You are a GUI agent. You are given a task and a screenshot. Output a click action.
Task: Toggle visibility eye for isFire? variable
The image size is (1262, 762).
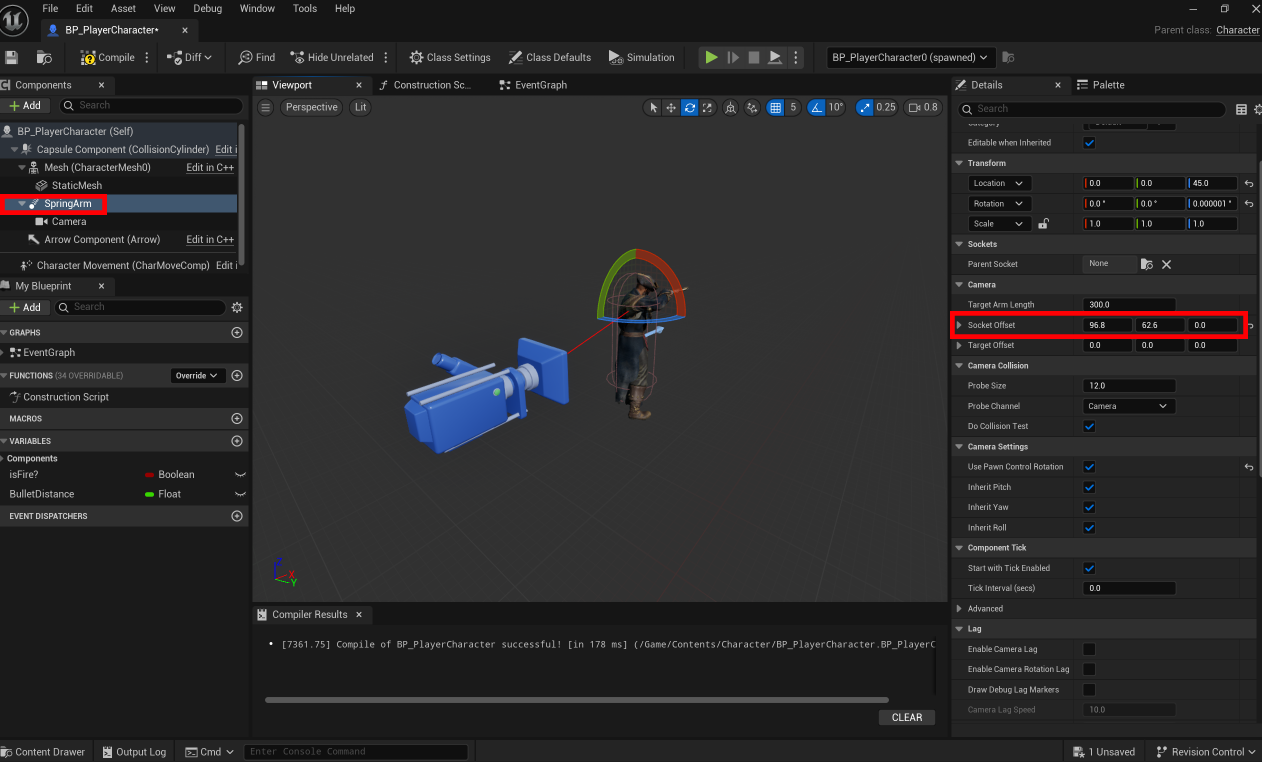pyautogui.click(x=240, y=475)
